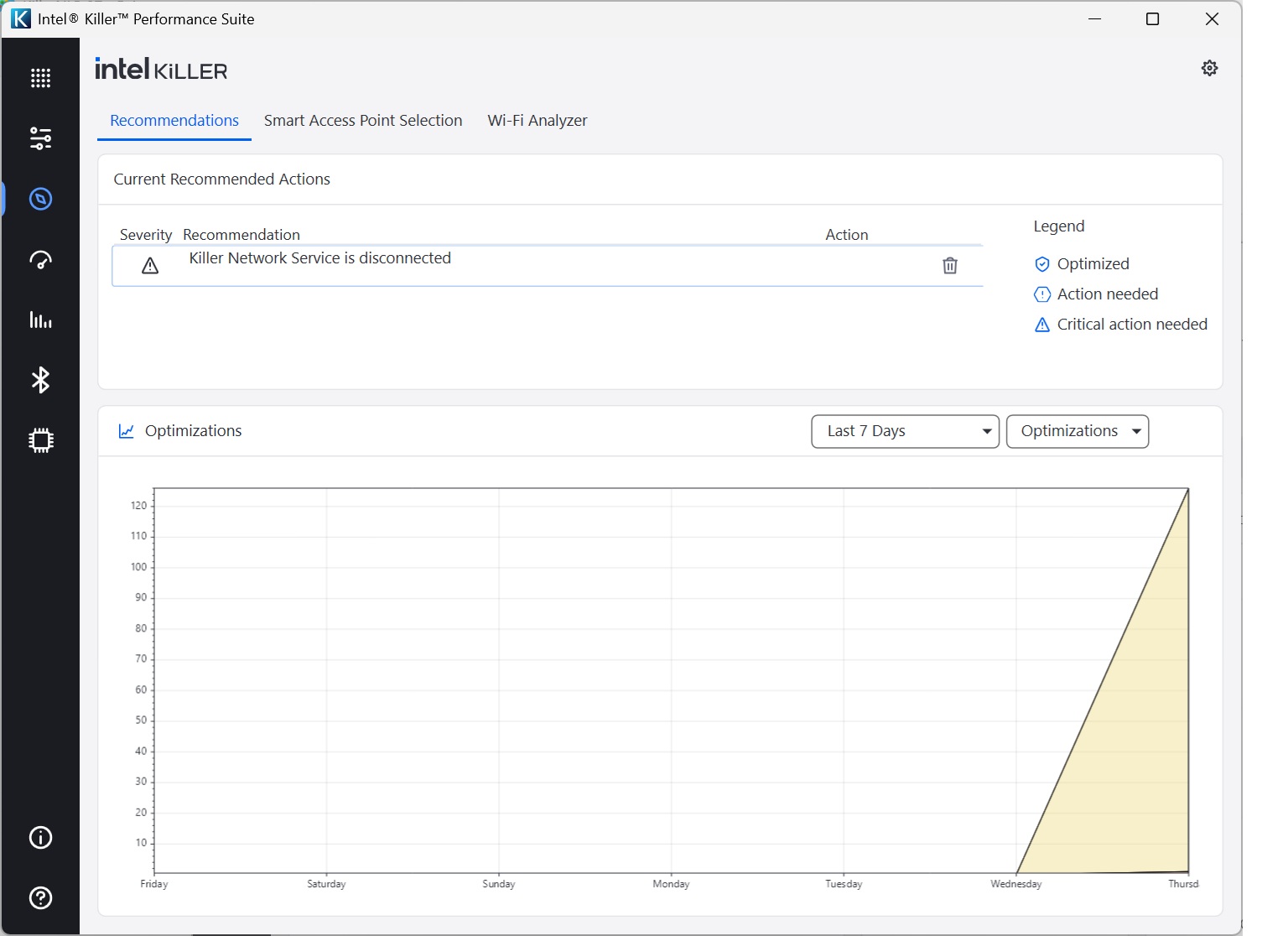
Task: Open the app grid dashboard icon
Action: point(40,78)
